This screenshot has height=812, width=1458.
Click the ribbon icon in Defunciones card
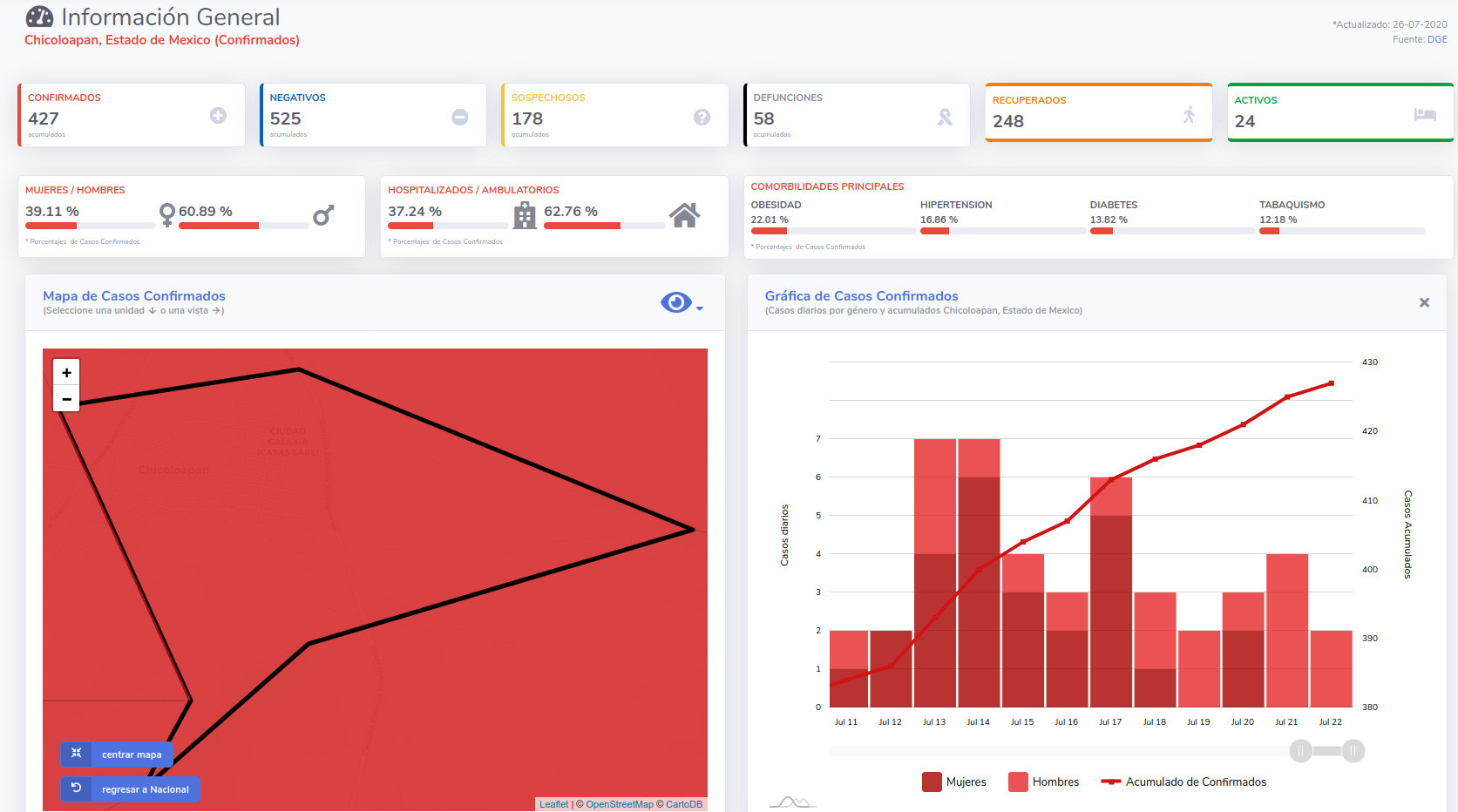pos(945,117)
